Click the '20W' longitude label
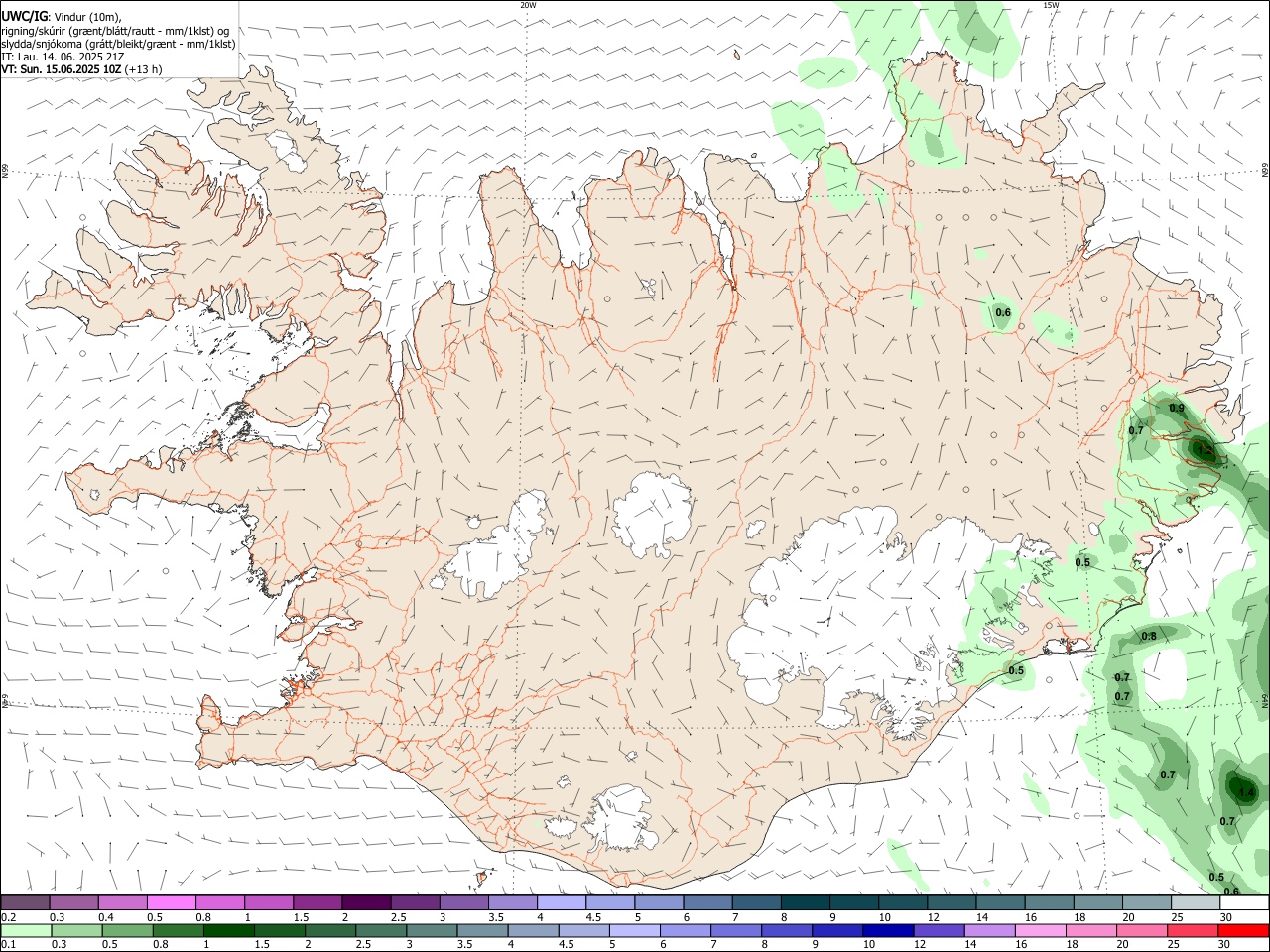 pos(528,5)
